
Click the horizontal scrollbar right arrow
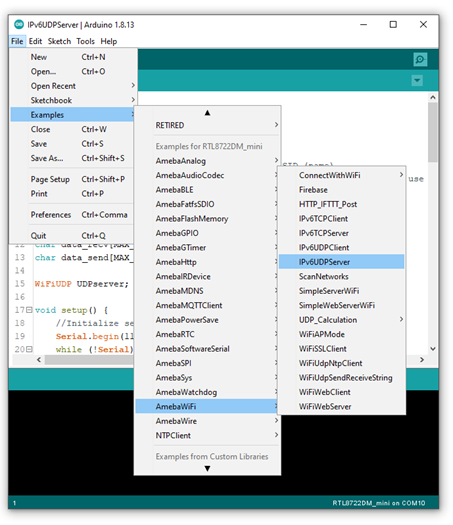point(422,360)
